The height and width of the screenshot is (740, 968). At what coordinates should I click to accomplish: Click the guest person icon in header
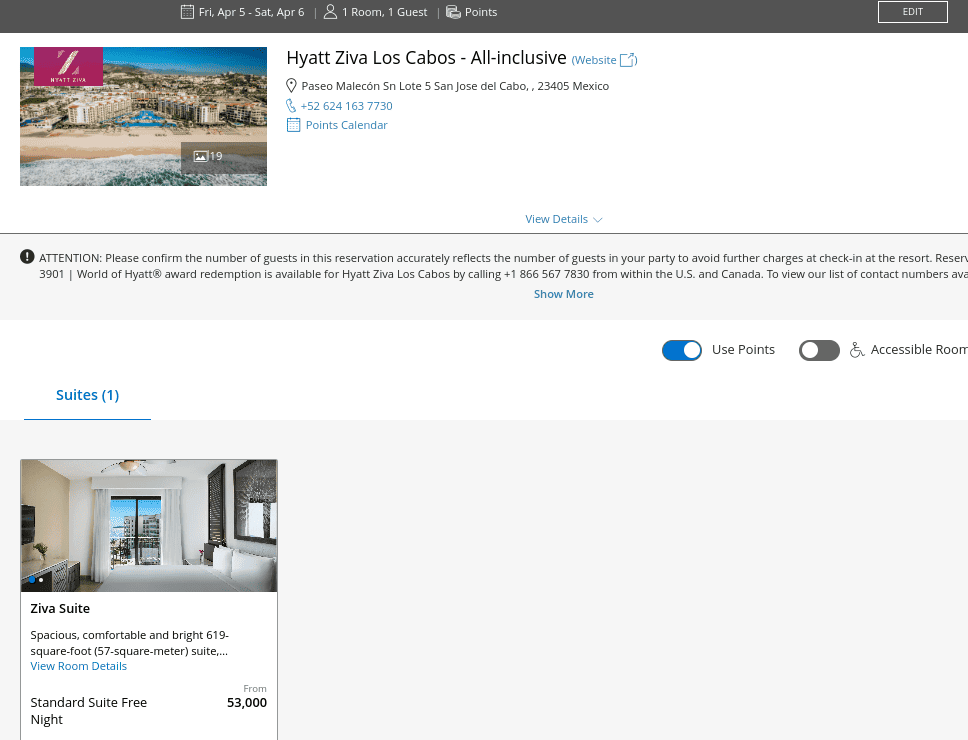[330, 12]
